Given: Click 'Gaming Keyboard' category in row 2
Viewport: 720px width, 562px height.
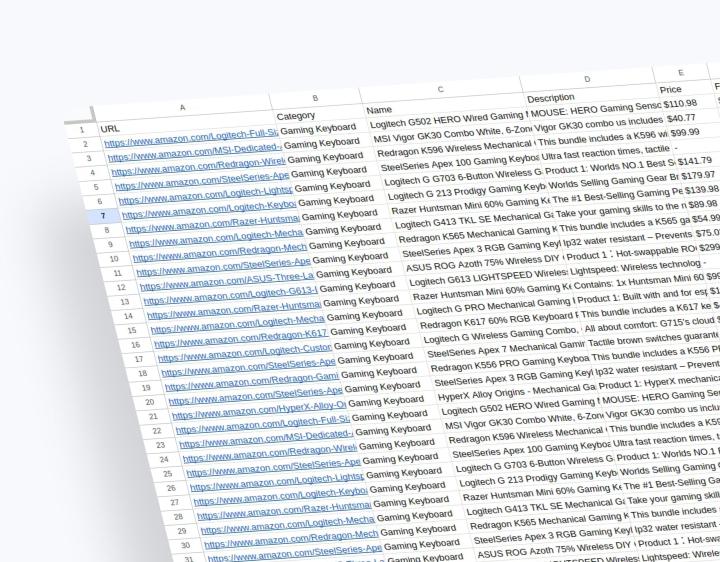Looking at the screenshot, I should coord(318,129).
